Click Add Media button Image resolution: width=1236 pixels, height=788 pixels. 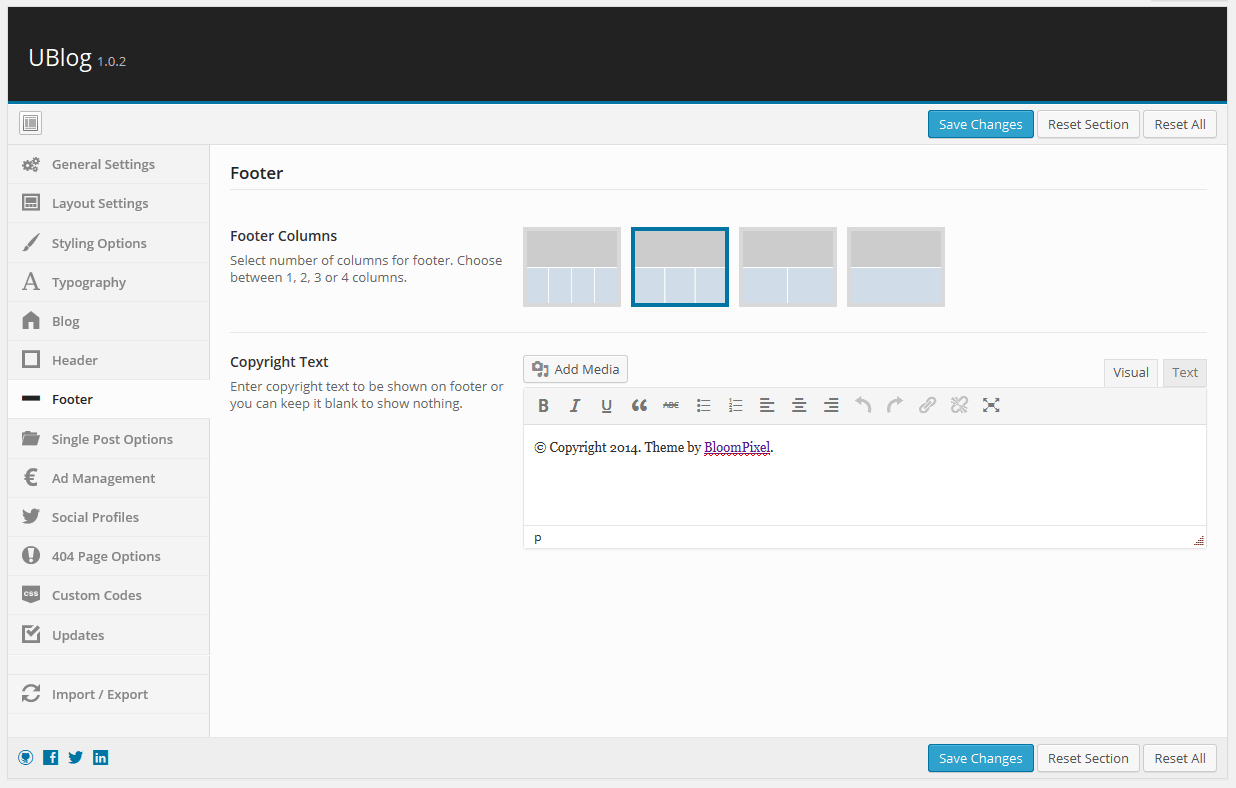pos(575,369)
